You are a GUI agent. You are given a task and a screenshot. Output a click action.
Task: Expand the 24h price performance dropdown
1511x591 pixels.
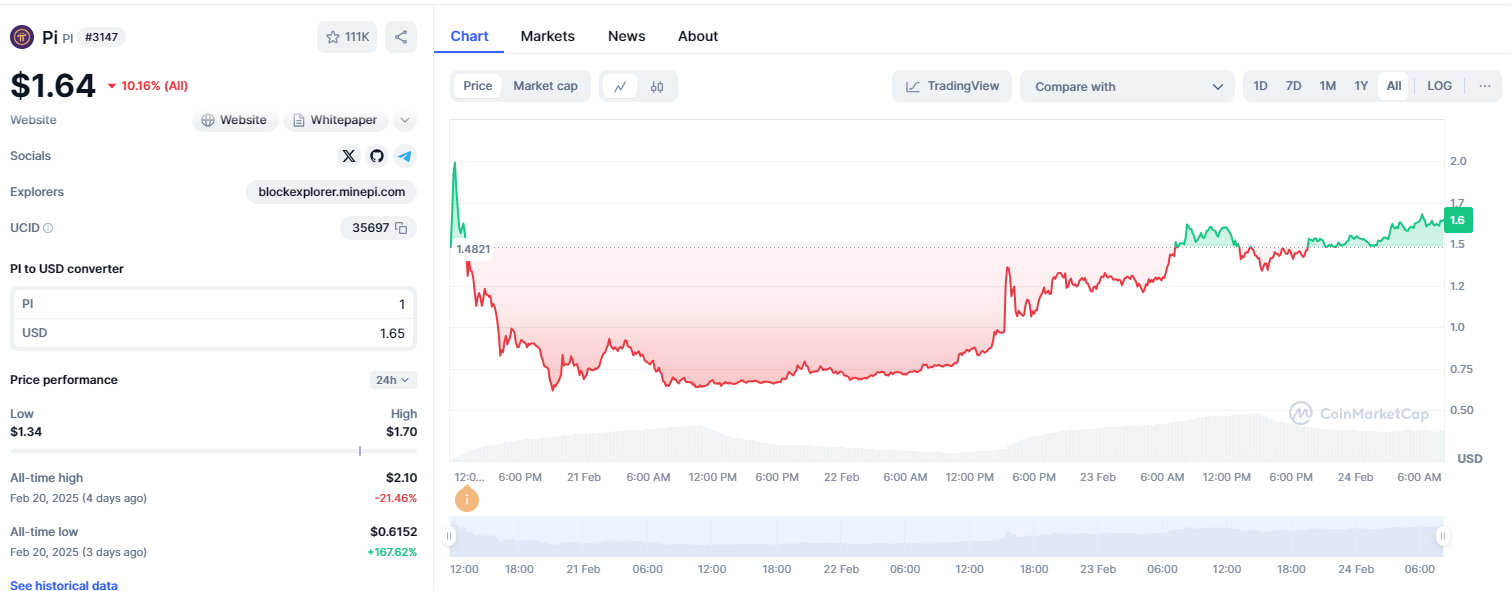[393, 380]
